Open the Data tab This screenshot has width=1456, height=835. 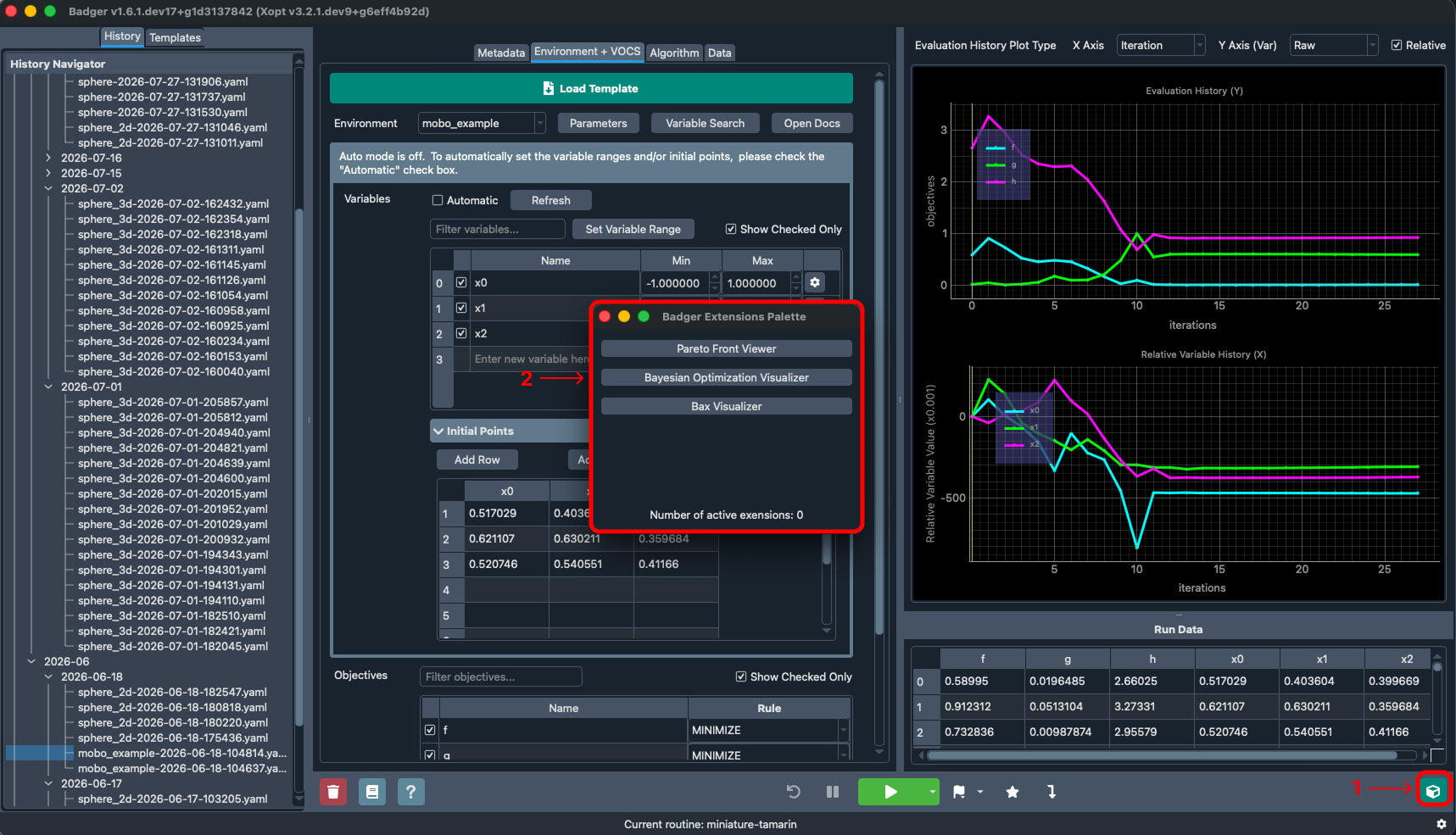pos(720,53)
